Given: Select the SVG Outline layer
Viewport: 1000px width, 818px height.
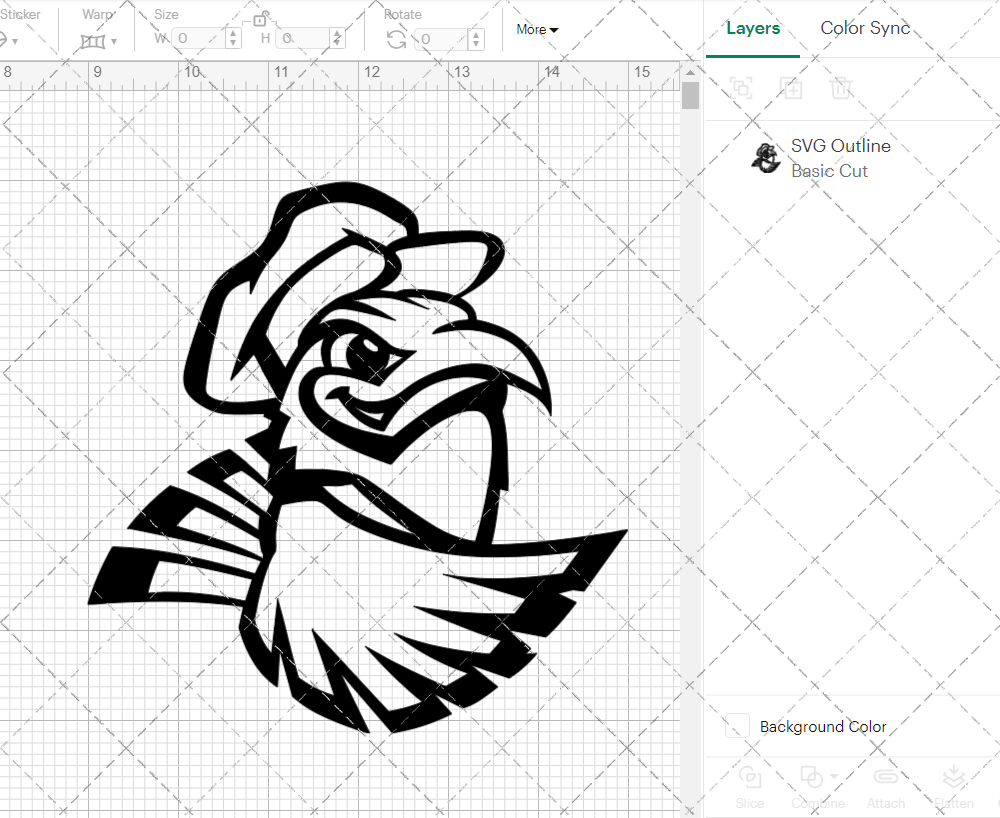Looking at the screenshot, I should click(840, 146).
